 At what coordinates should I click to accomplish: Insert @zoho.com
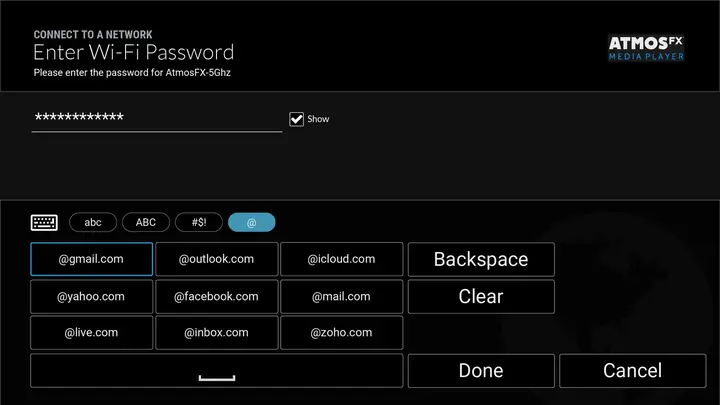[x=342, y=333]
